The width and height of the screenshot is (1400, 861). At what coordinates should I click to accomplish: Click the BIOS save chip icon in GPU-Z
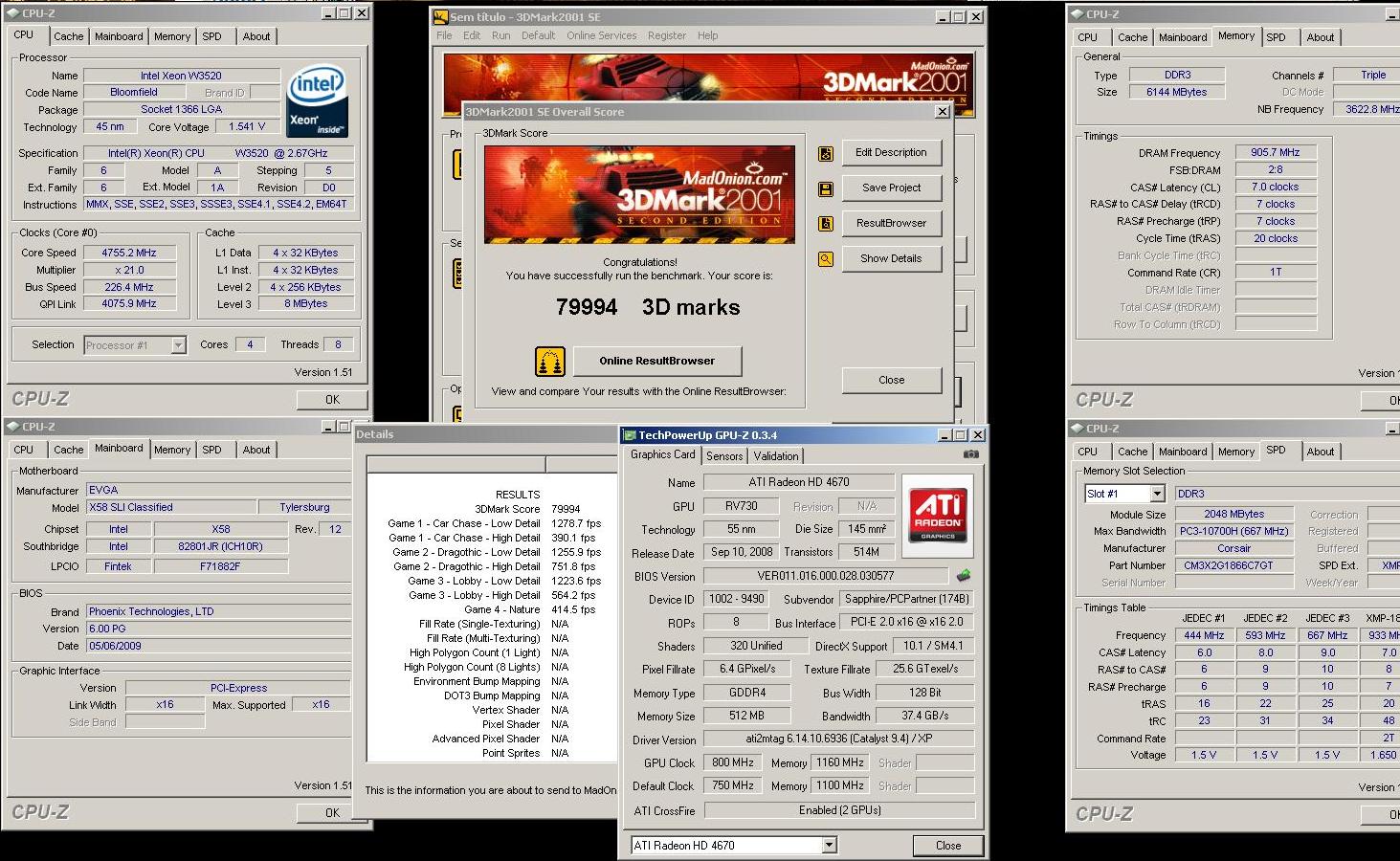tap(963, 576)
